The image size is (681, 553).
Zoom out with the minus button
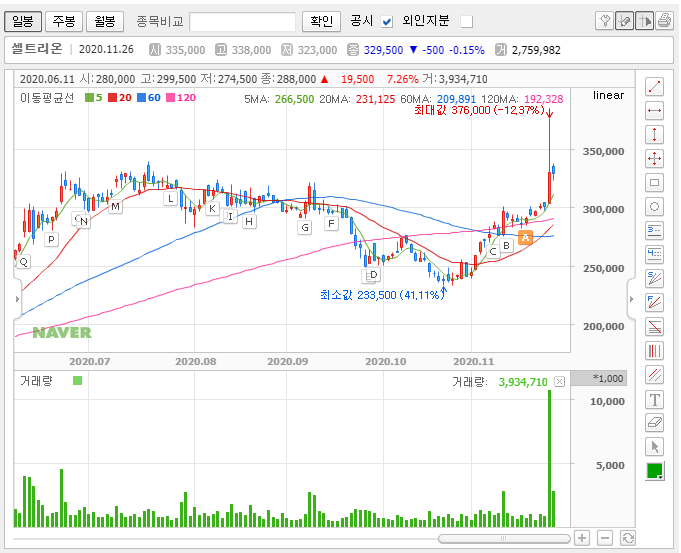(605, 538)
